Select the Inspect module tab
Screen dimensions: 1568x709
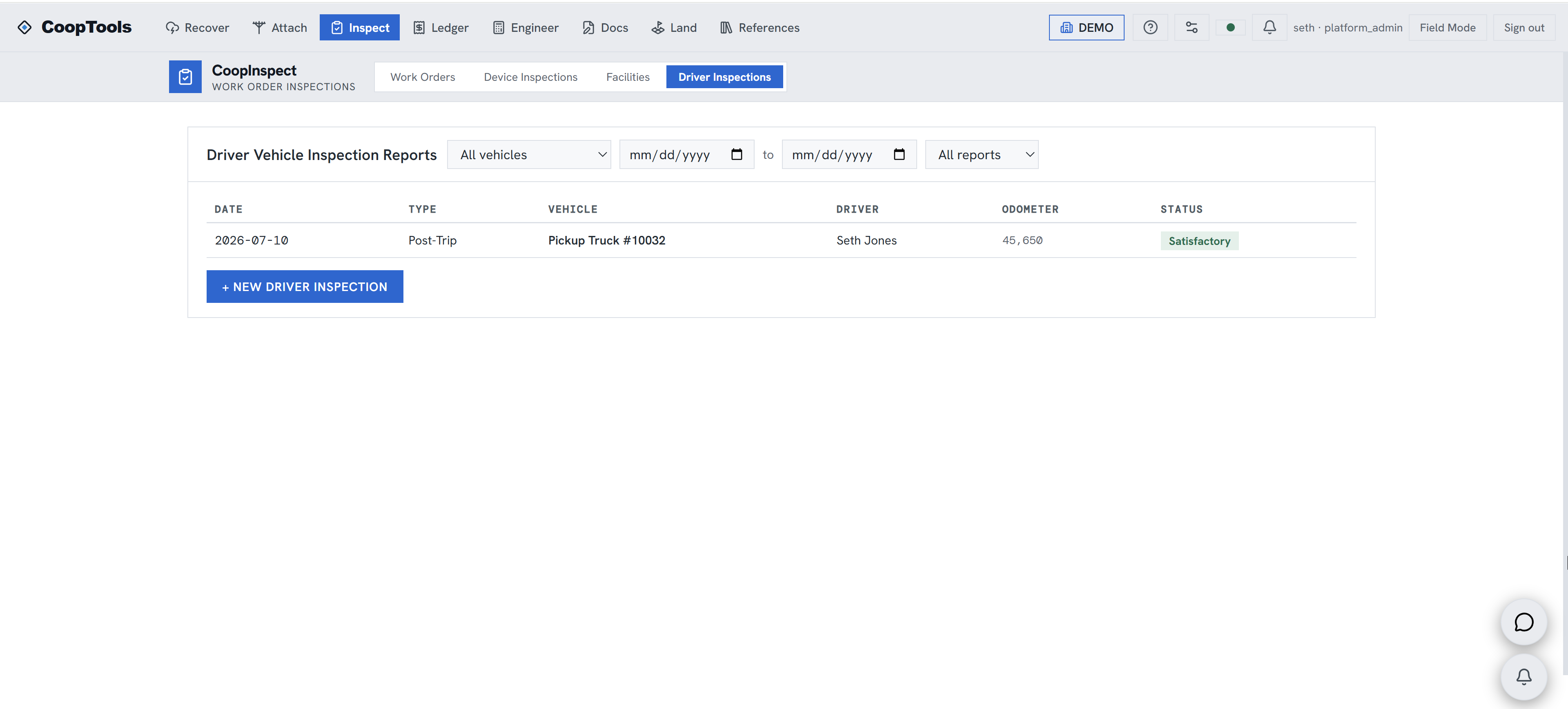(359, 27)
